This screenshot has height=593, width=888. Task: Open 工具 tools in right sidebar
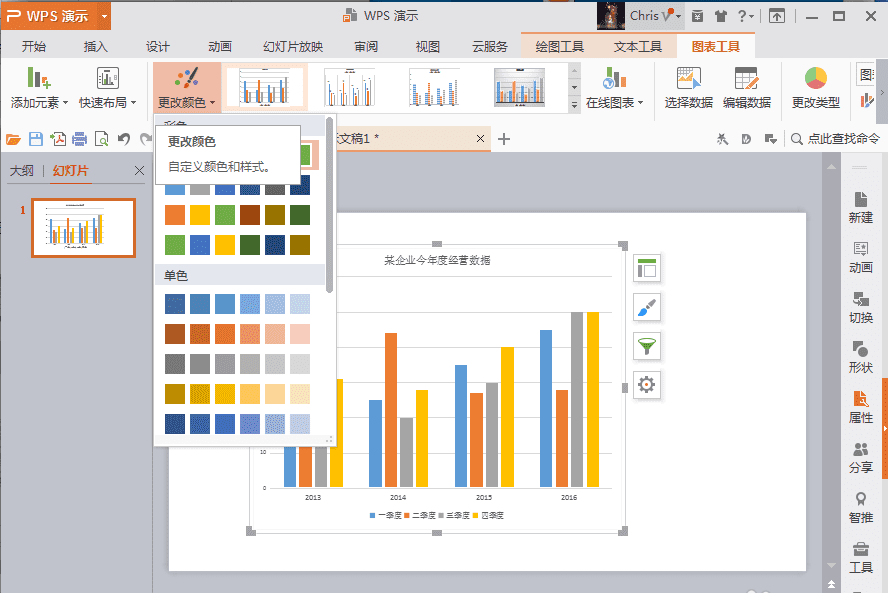tap(860, 557)
